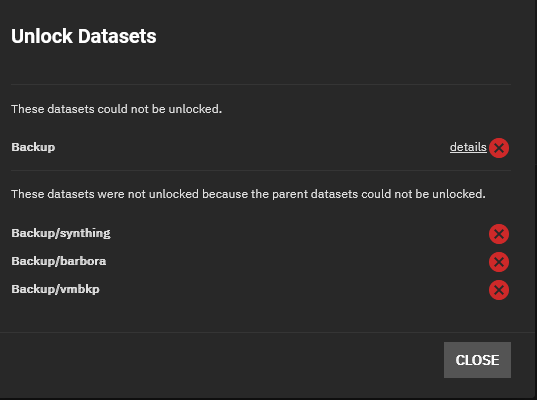Click the red error icon beside Backup details
Screen dimensions: 537x400
click(499, 148)
